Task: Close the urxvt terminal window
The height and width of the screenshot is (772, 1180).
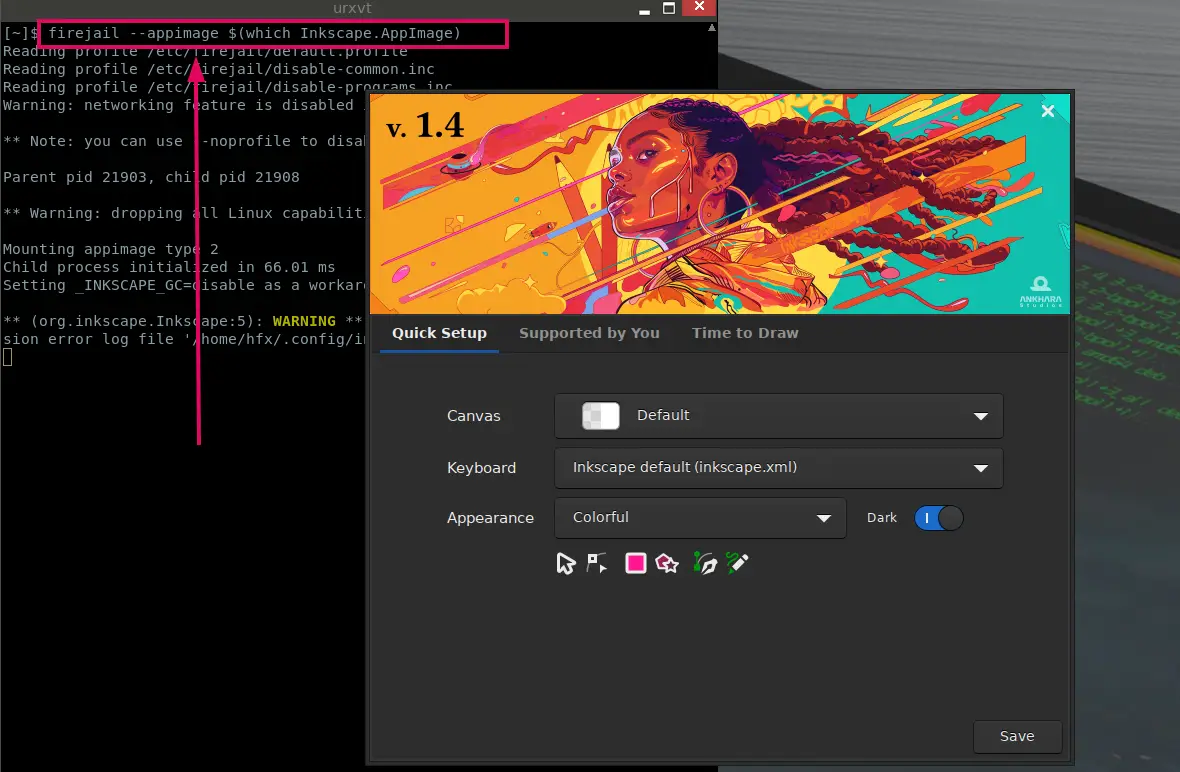Action: pos(699,8)
